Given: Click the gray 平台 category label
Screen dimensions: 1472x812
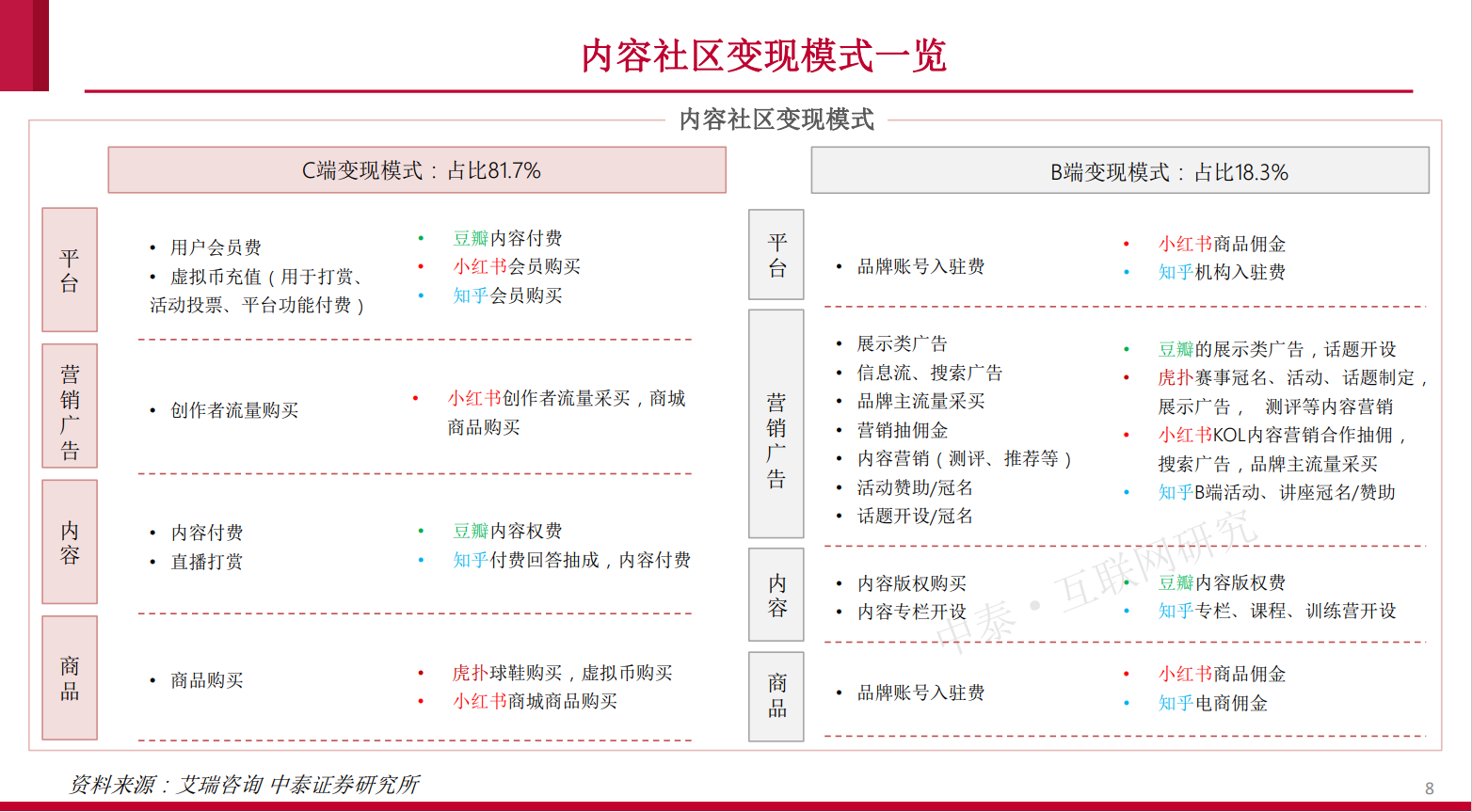Looking at the screenshot, I should 776,255.
